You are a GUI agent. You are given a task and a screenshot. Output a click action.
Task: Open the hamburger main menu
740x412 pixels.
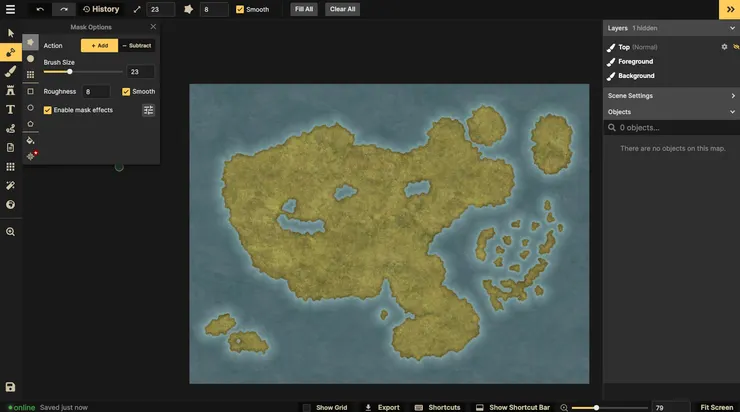click(x=10, y=9)
